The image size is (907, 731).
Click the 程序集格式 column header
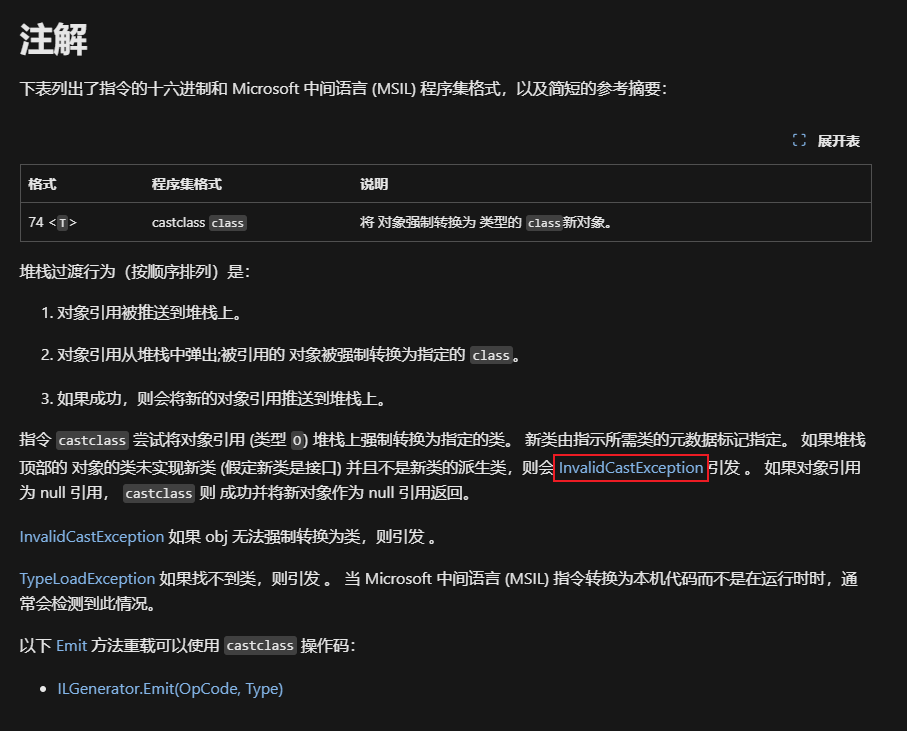coord(186,184)
